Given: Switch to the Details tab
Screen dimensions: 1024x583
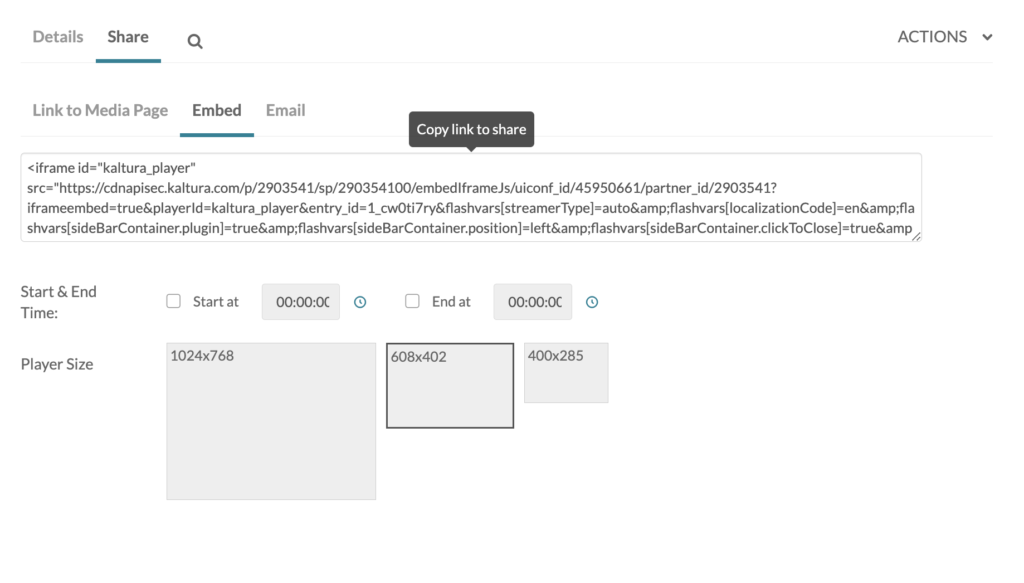Looking at the screenshot, I should (x=58, y=37).
